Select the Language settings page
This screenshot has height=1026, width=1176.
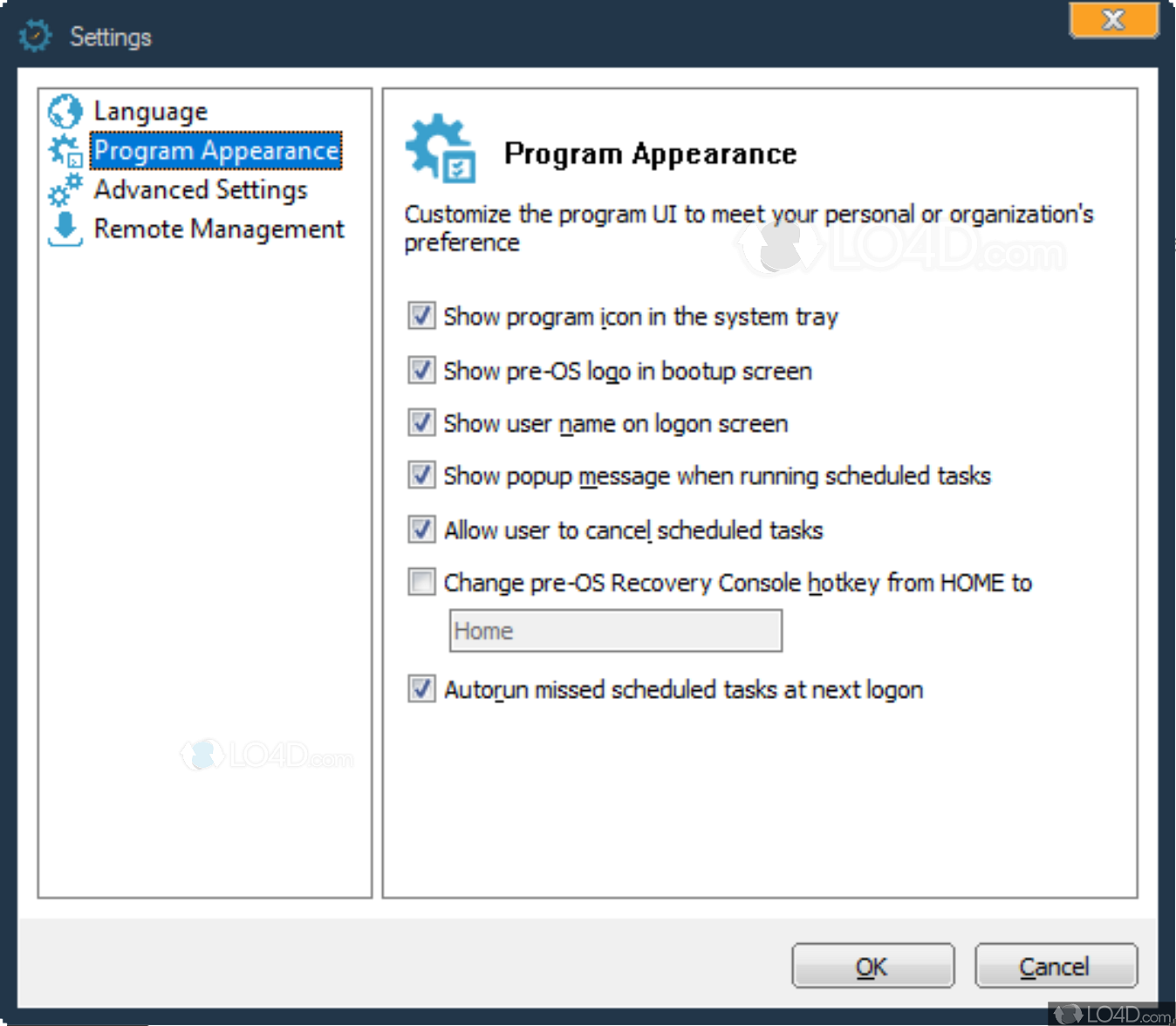click(150, 110)
